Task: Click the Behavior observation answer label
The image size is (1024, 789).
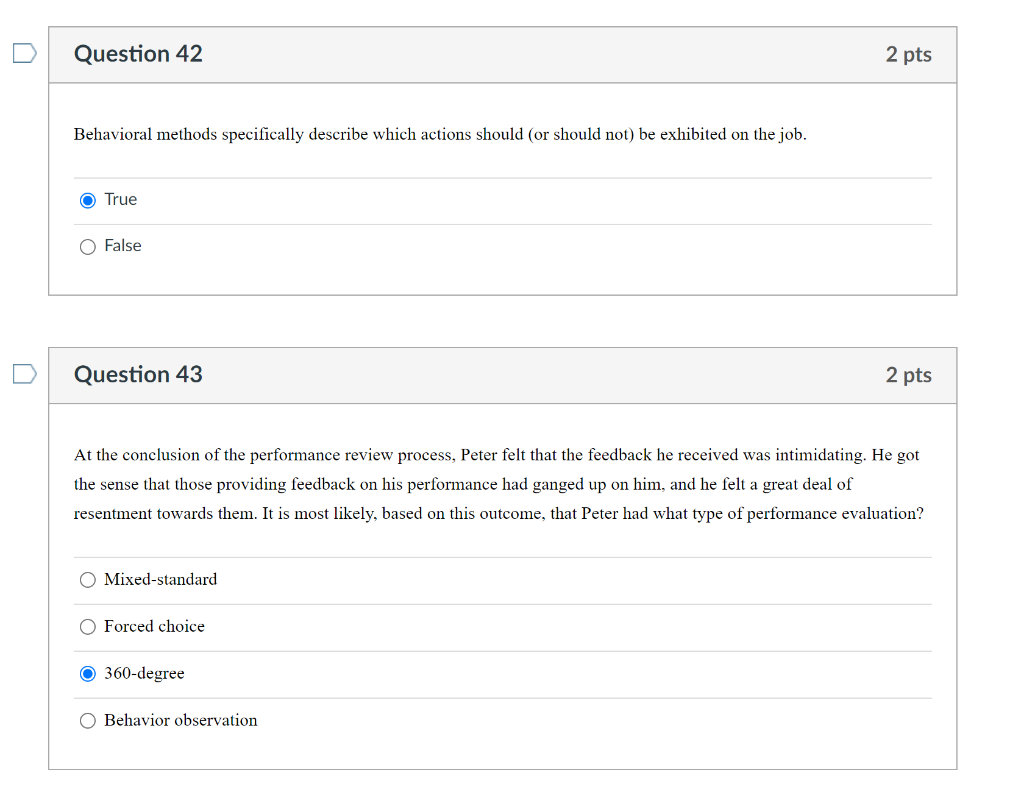Action: [181, 721]
